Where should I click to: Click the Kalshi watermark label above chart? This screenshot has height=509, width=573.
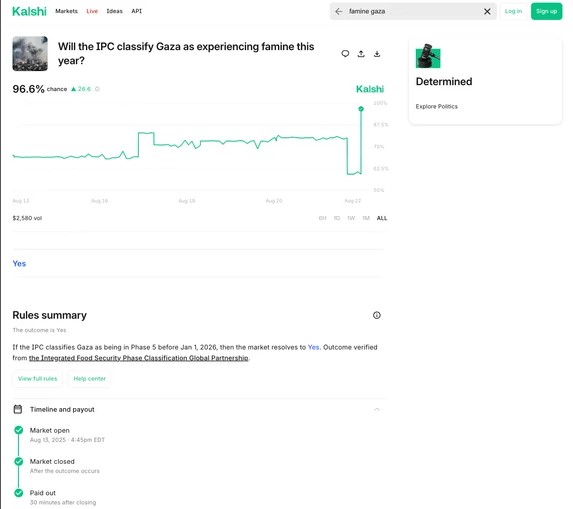click(370, 89)
